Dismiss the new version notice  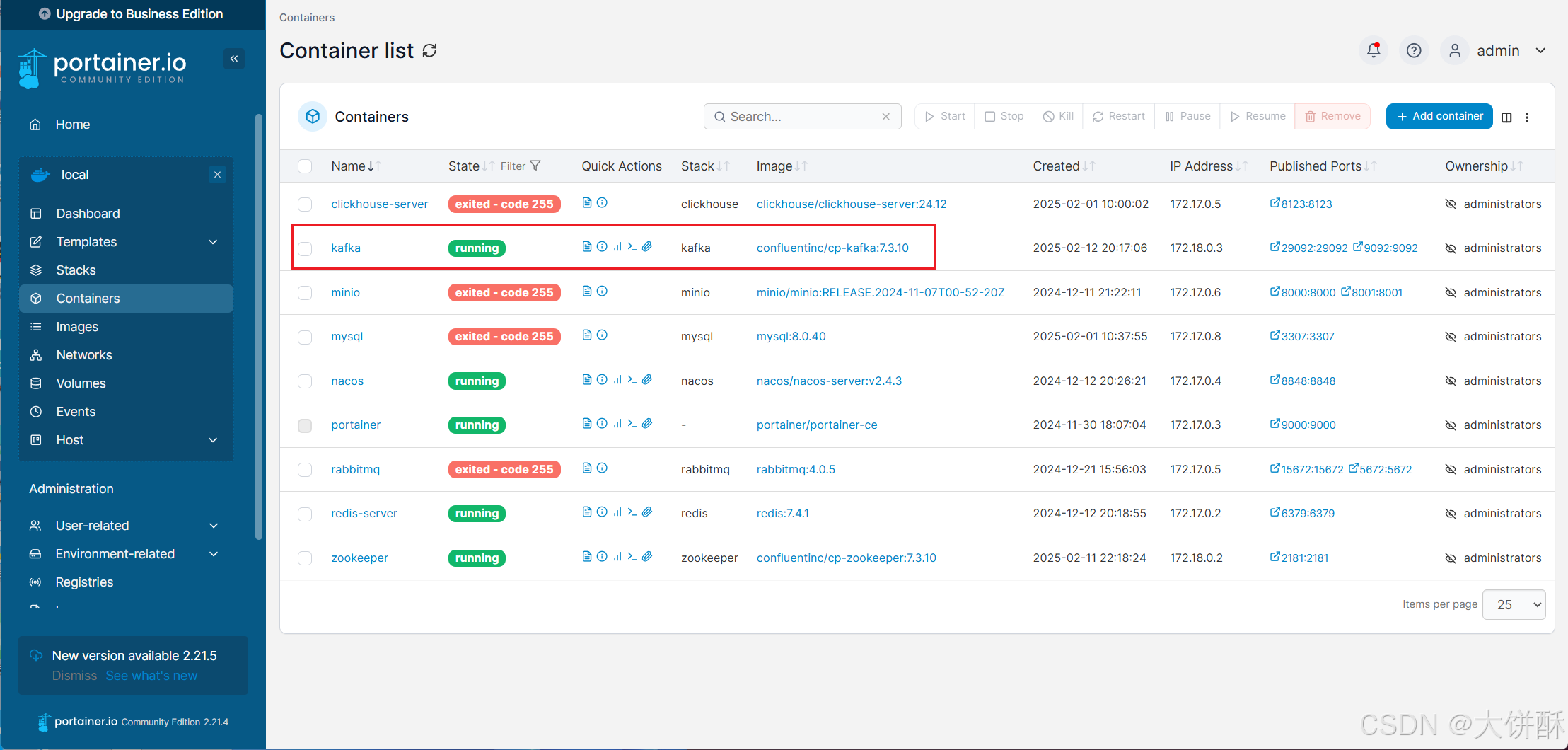(x=74, y=676)
